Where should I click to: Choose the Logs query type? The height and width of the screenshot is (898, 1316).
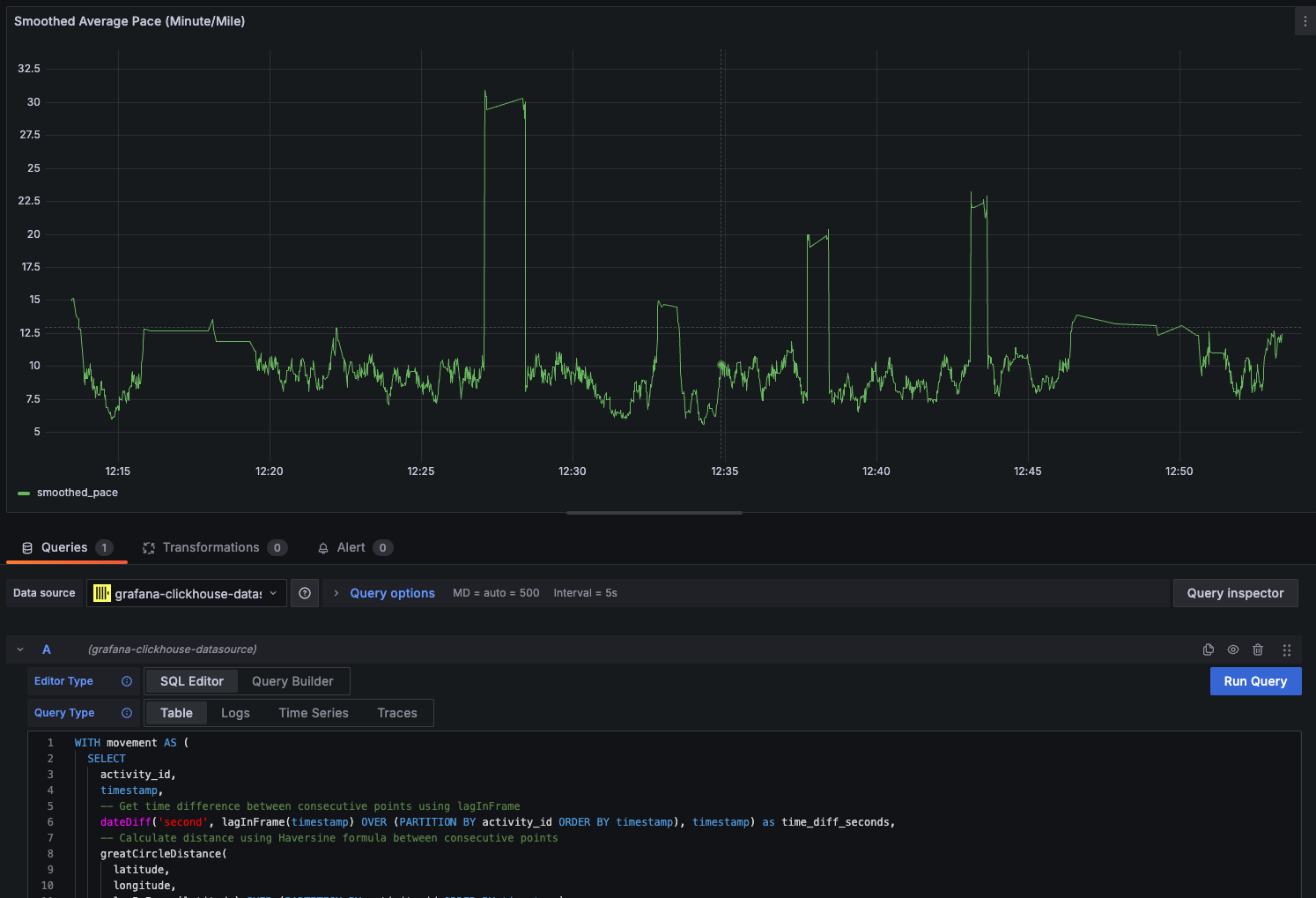pos(235,713)
